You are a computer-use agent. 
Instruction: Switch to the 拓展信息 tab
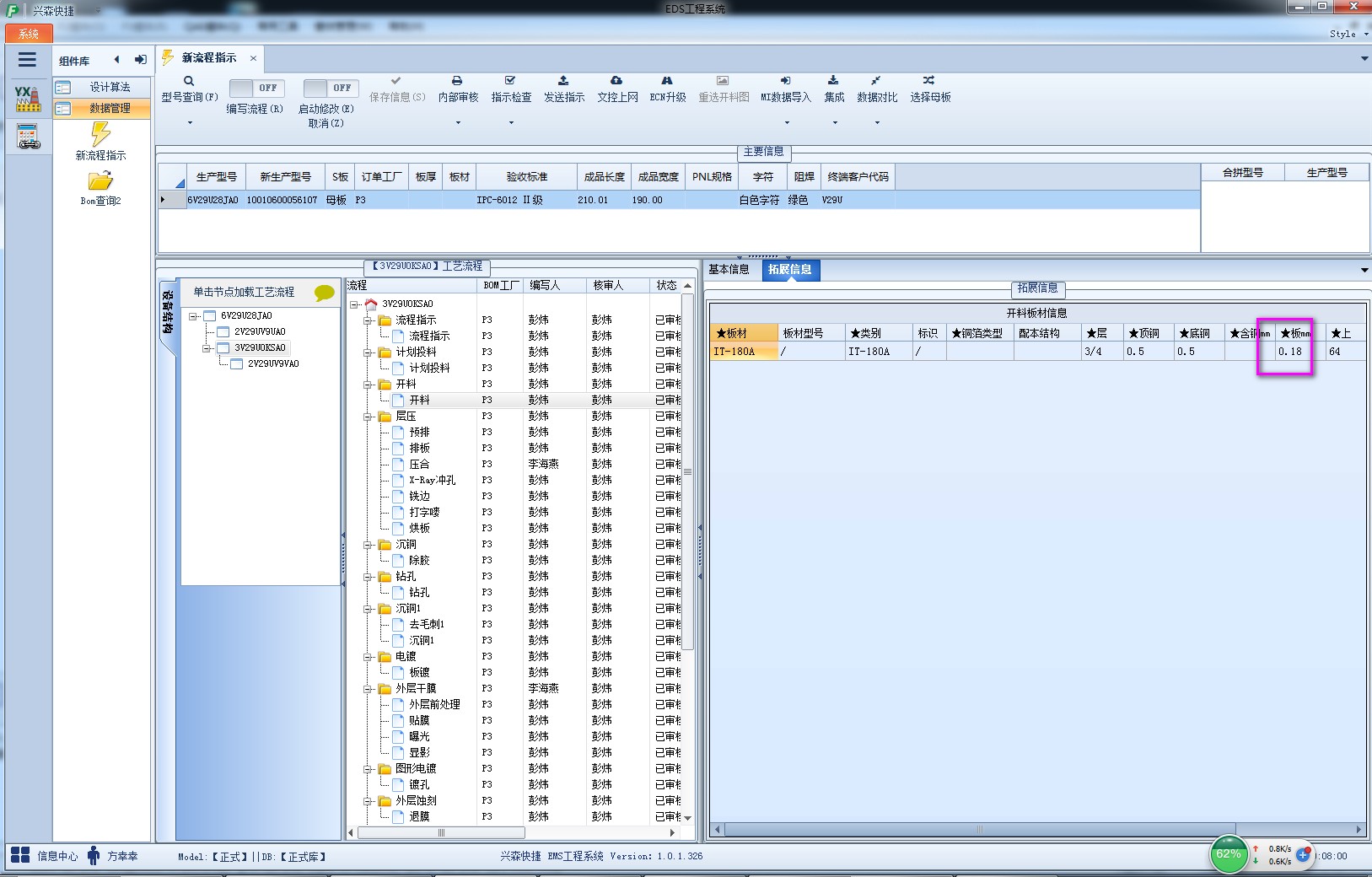coord(789,270)
